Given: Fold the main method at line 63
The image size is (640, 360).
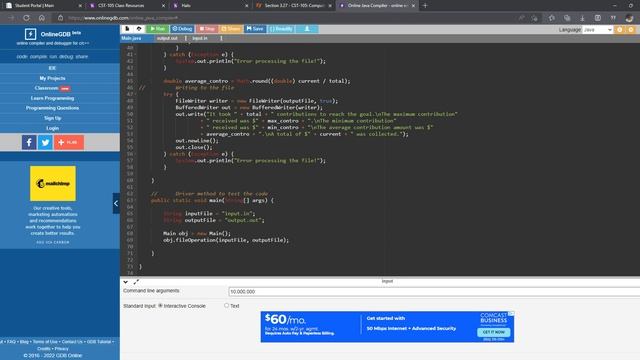Looking at the screenshot, I should click(136, 200).
